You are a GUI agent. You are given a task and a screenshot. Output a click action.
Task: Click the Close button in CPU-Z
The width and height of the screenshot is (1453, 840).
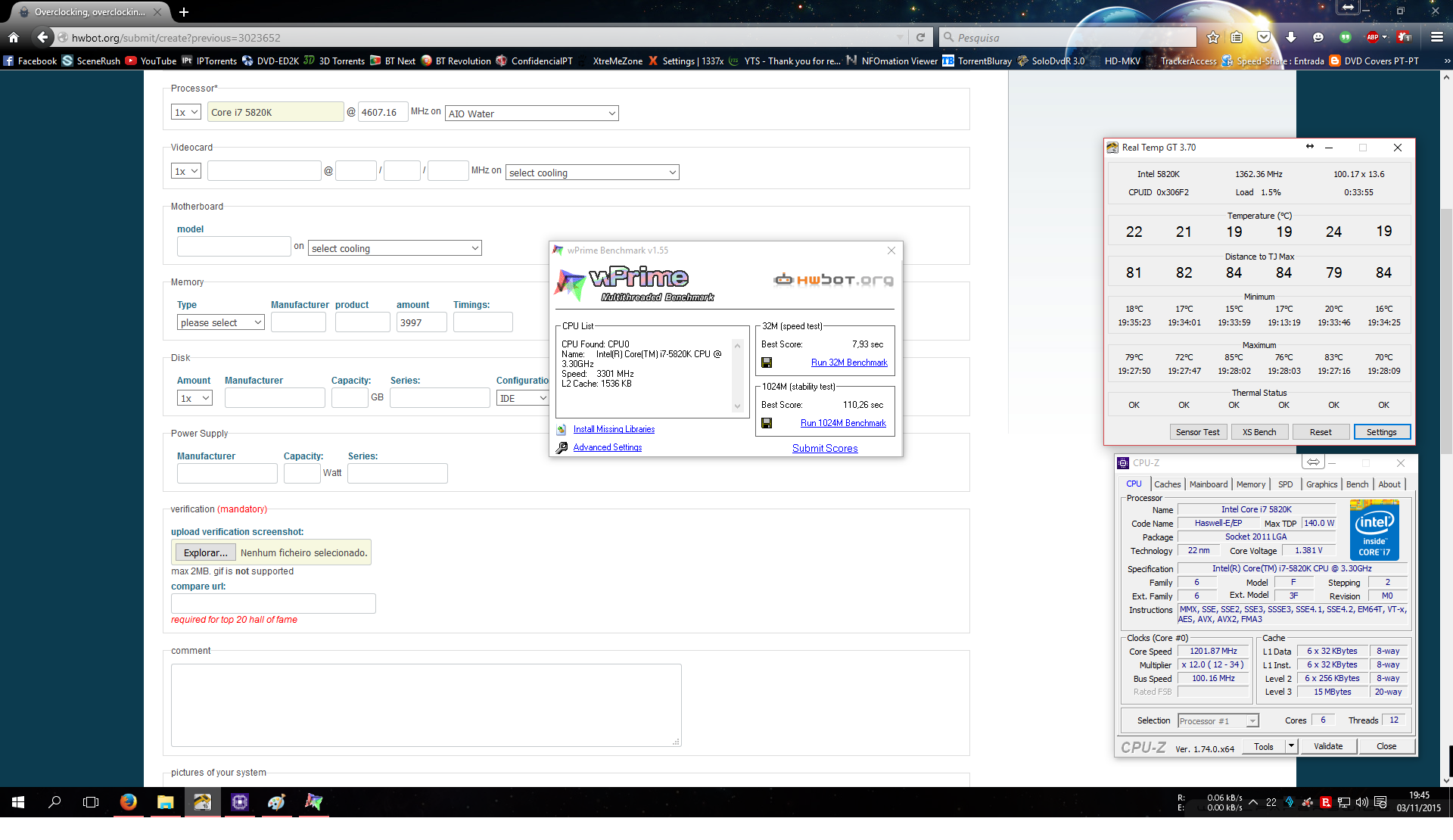(x=1386, y=746)
